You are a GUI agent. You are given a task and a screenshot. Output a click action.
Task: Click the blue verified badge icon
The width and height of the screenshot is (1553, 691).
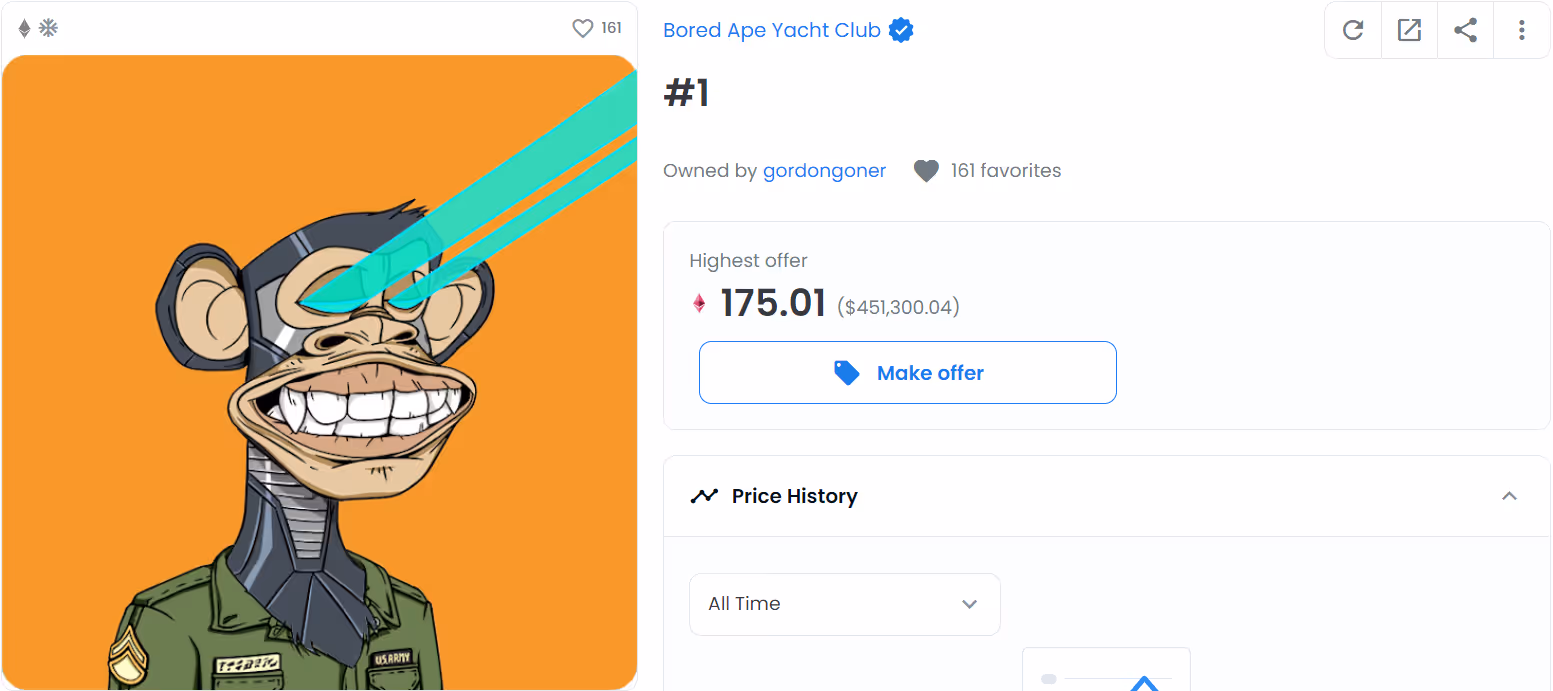pyautogui.click(x=901, y=30)
